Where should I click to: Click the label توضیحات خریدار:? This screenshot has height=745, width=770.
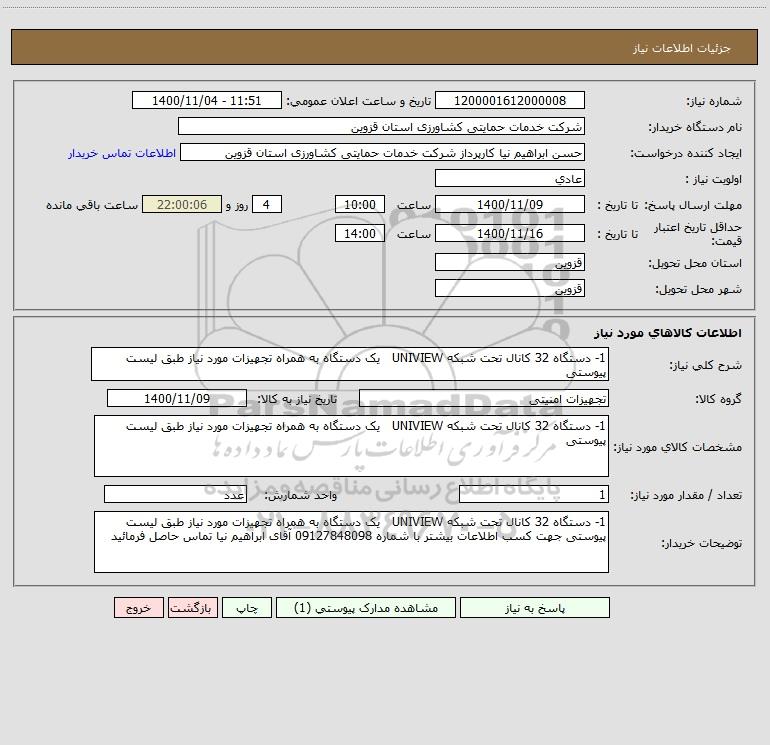(701, 543)
